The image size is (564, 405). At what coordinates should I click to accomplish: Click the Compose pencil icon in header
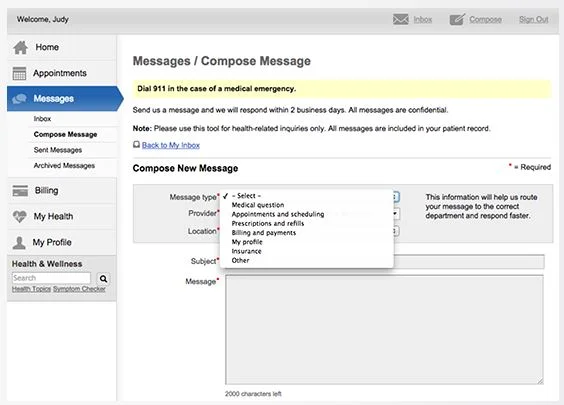[x=457, y=19]
